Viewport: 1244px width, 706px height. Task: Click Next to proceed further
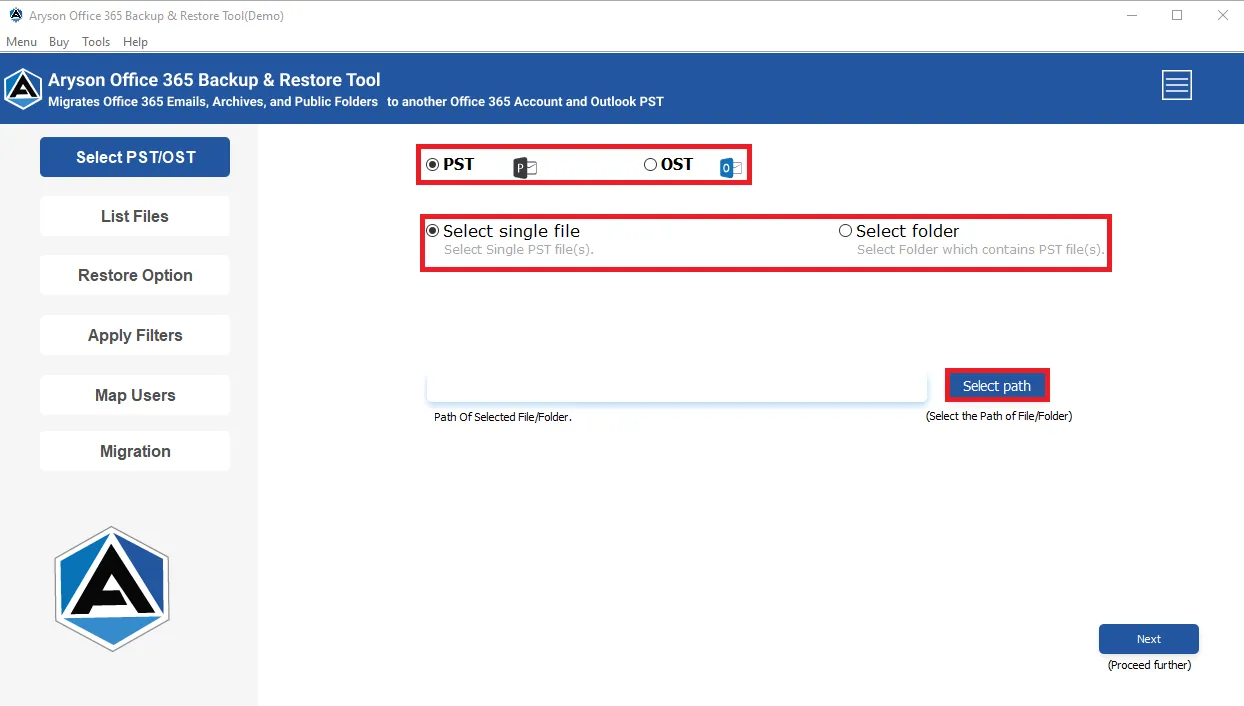pyautogui.click(x=1149, y=639)
